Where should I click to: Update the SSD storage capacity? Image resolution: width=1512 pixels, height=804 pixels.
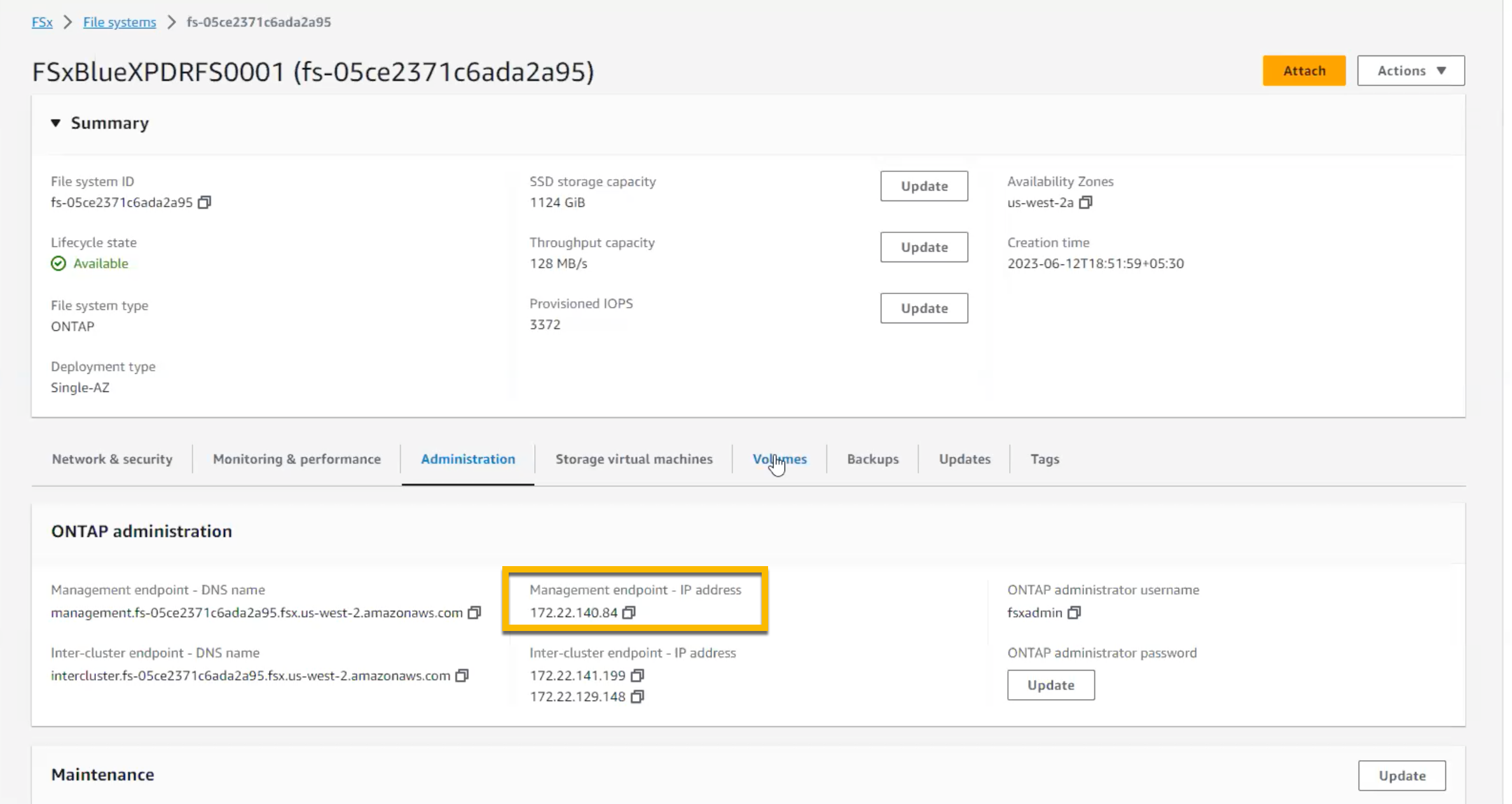pyautogui.click(x=924, y=186)
